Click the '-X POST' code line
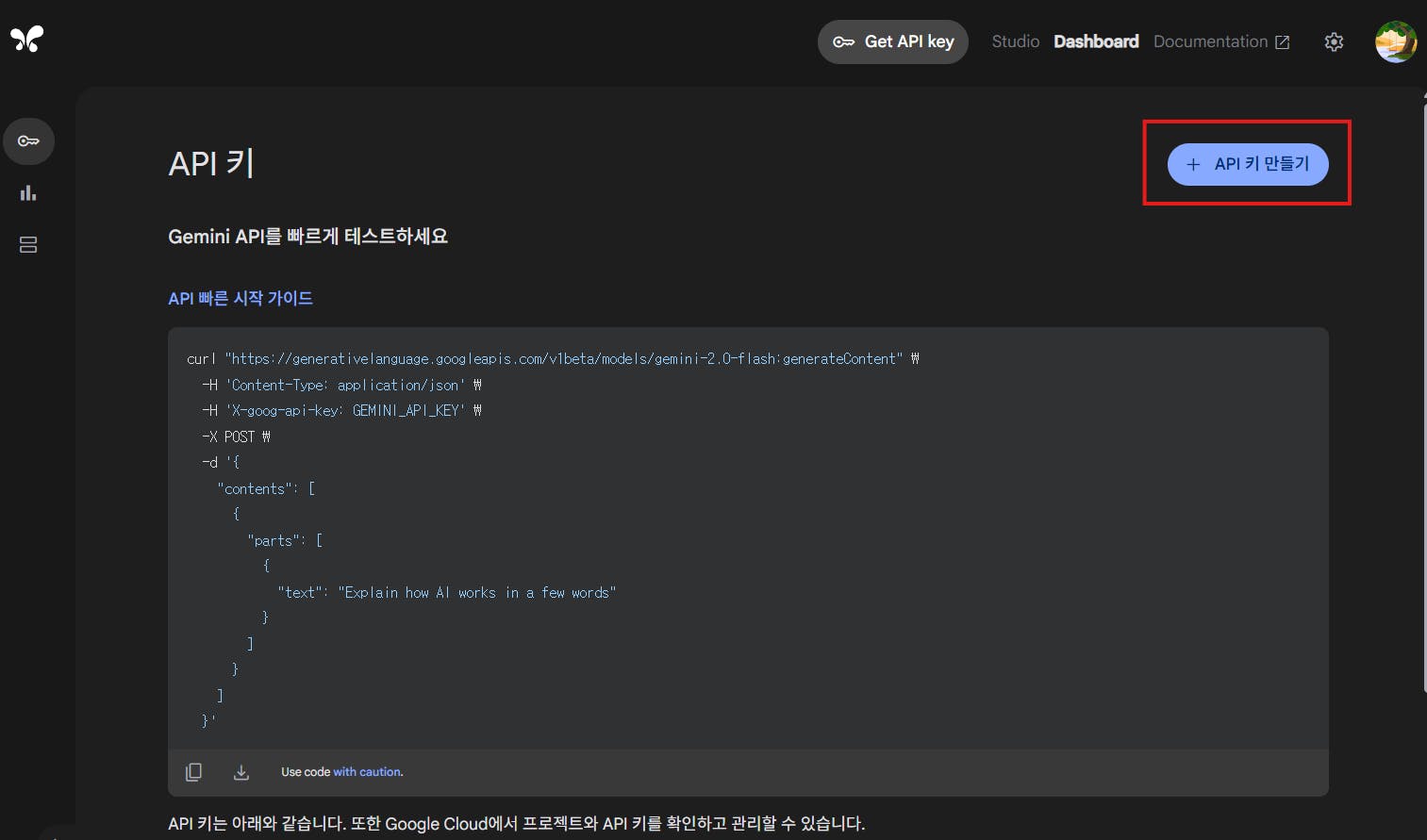Image resolution: width=1427 pixels, height=840 pixels. [x=236, y=436]
